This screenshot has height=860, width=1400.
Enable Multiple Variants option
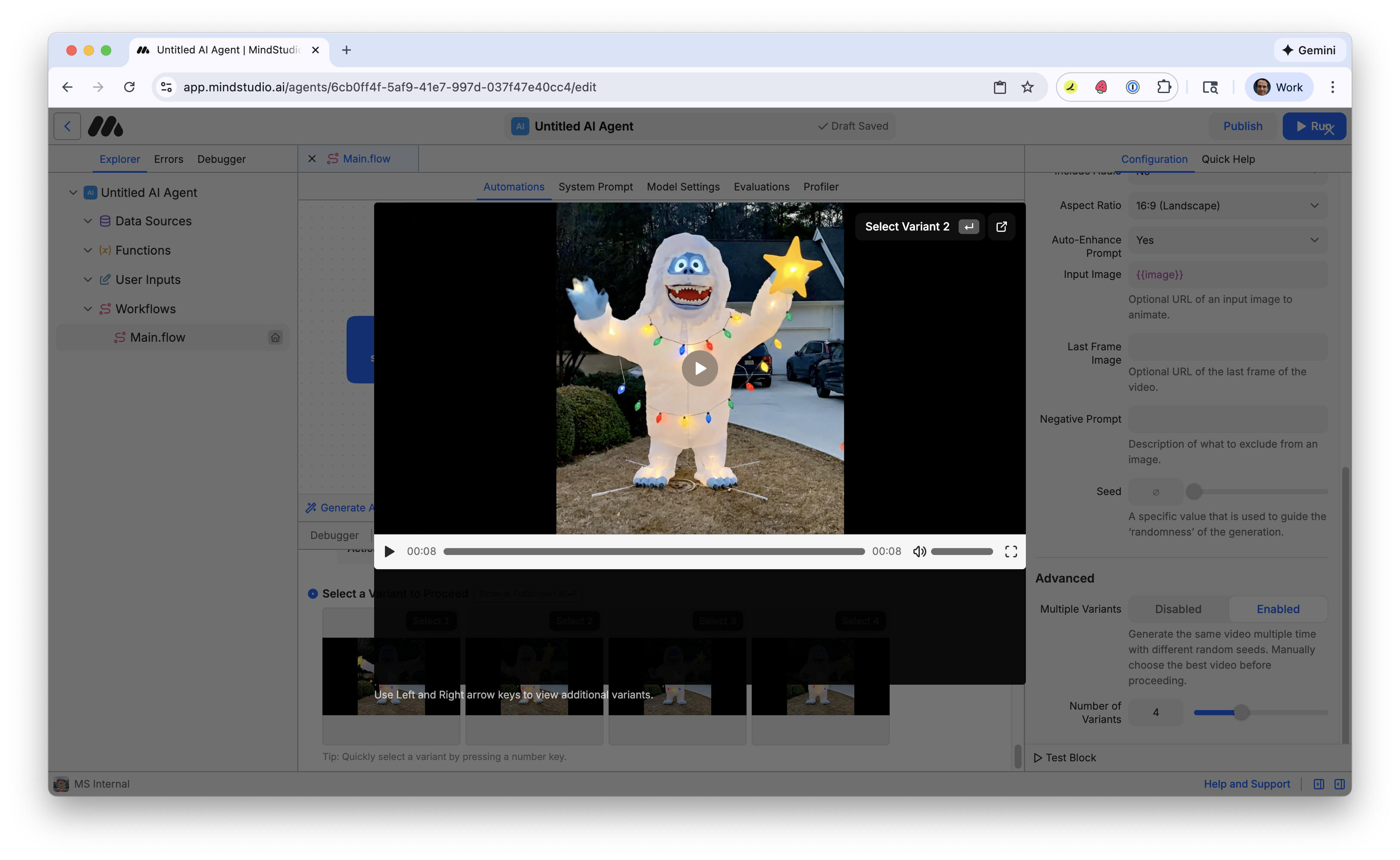(x=1277, y=609)
